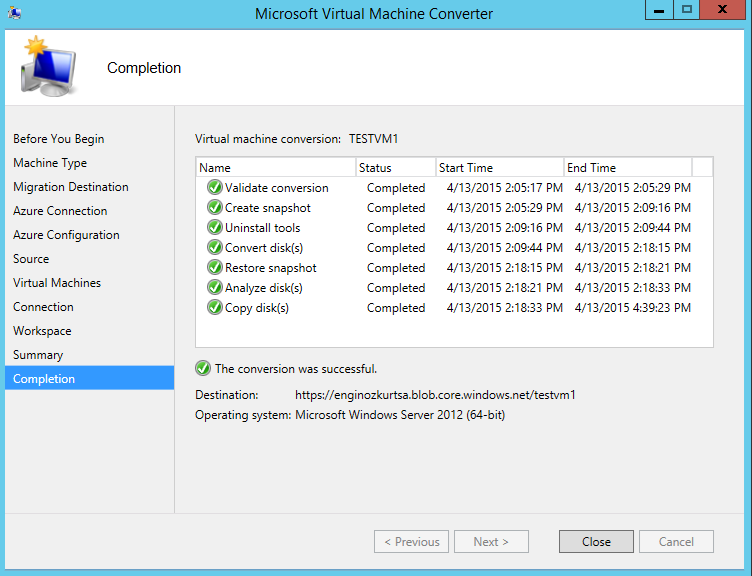This screenshot has height=576, width=752.
Task: Click Microsoft Windows Server 2012 (64-bit) text
Action: click(400, 415)
